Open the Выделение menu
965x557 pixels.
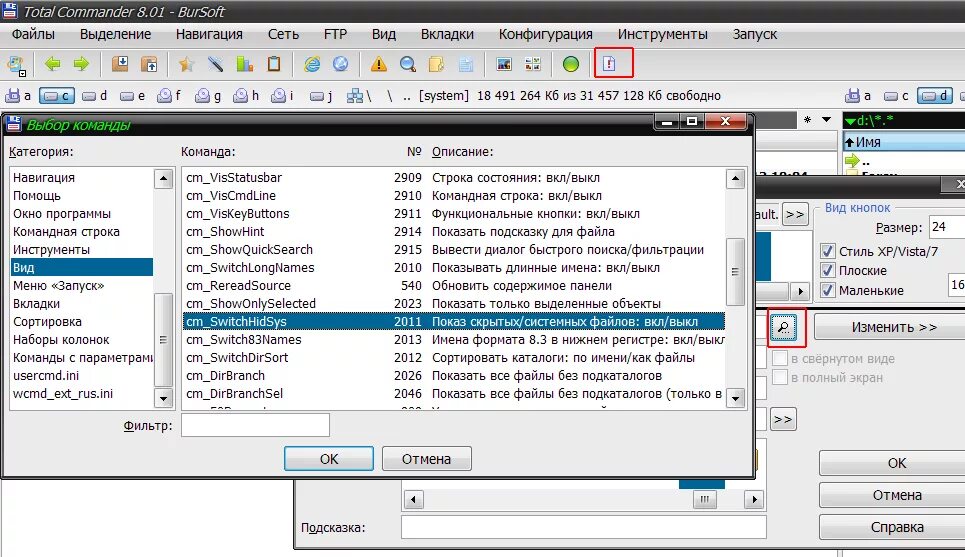pos(115,34)
